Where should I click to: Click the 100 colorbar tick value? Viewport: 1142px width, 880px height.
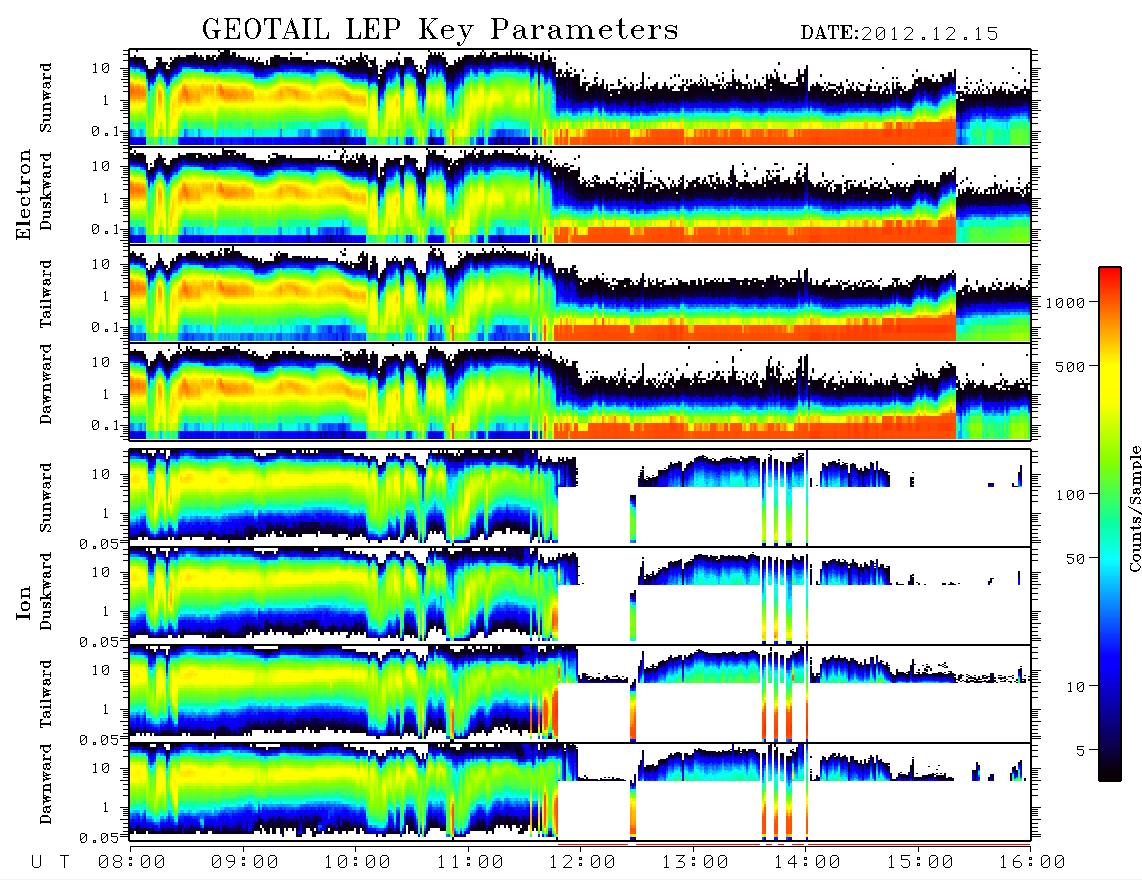coord(1071,495)
